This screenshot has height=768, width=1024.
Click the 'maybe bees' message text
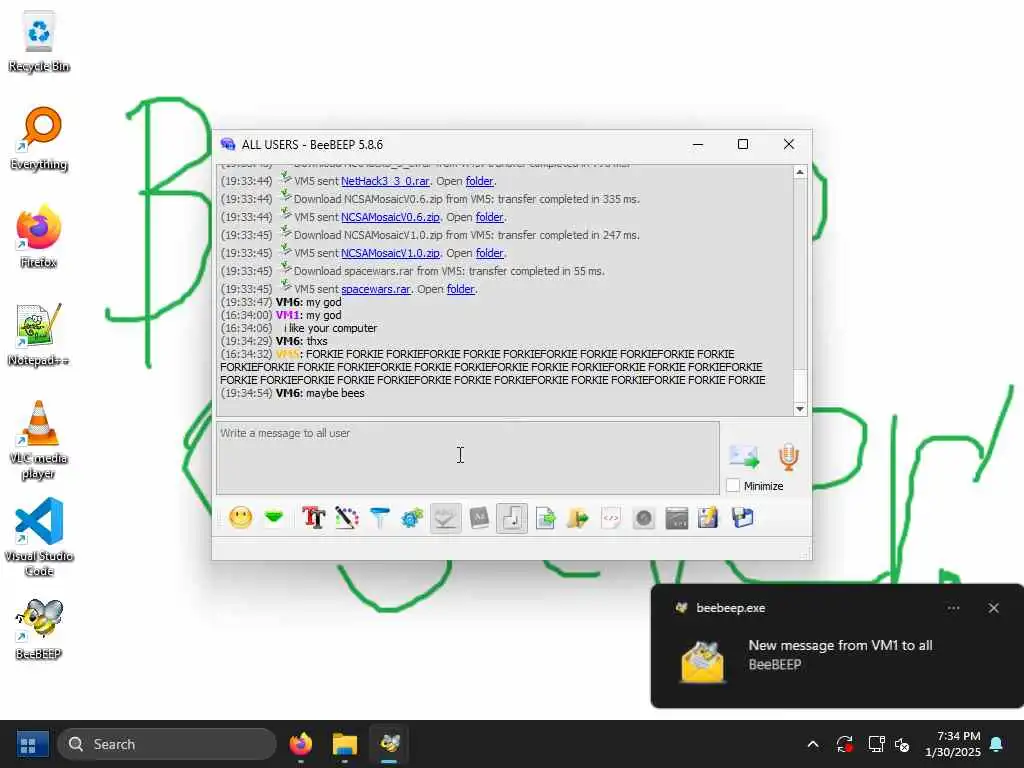tap(335, 393)
